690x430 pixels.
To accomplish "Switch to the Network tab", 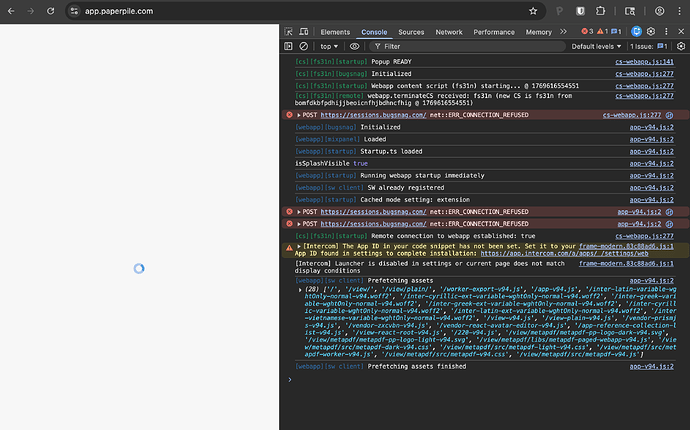I will (449, 32).
